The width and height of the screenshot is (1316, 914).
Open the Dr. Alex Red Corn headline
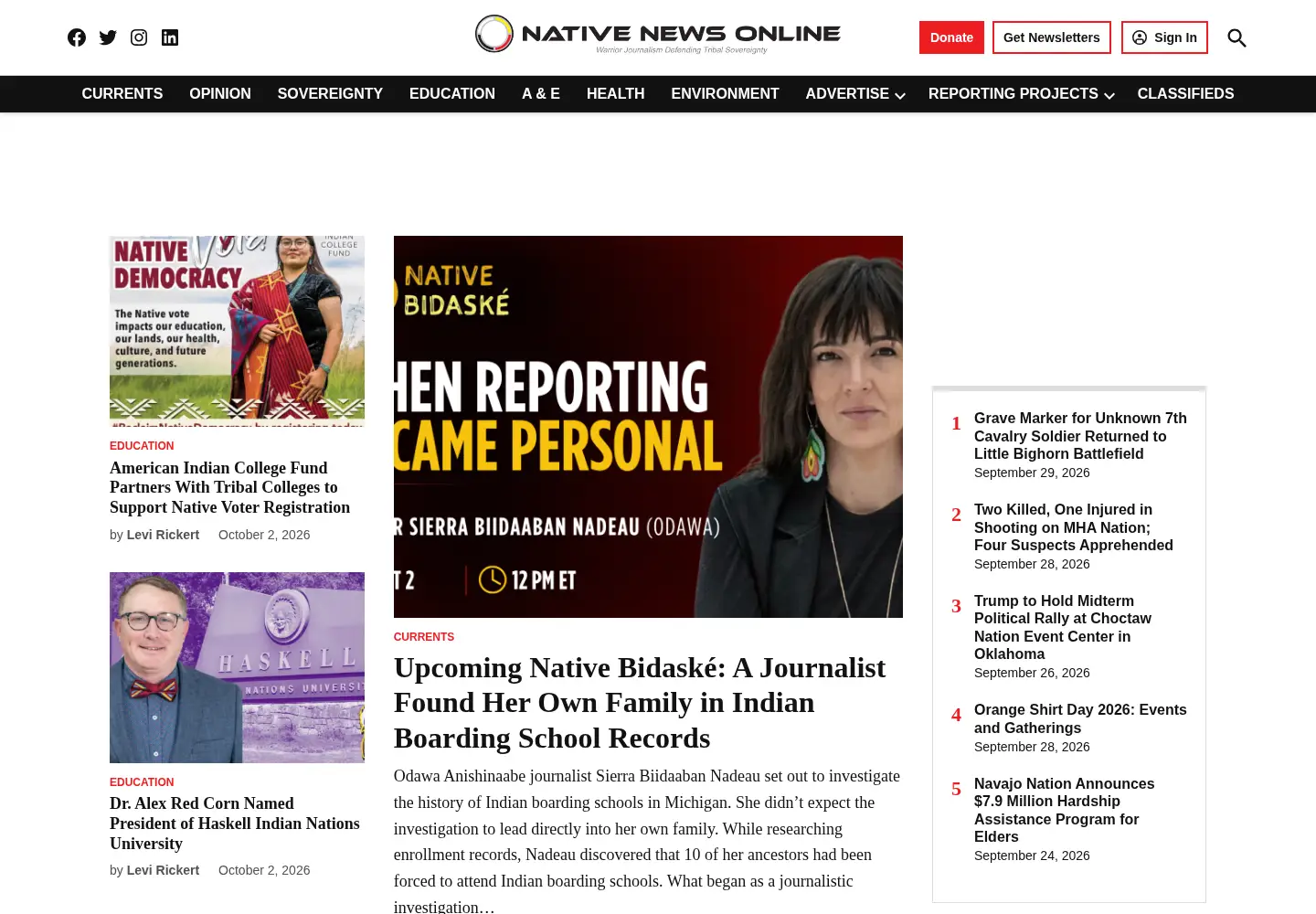235,824
